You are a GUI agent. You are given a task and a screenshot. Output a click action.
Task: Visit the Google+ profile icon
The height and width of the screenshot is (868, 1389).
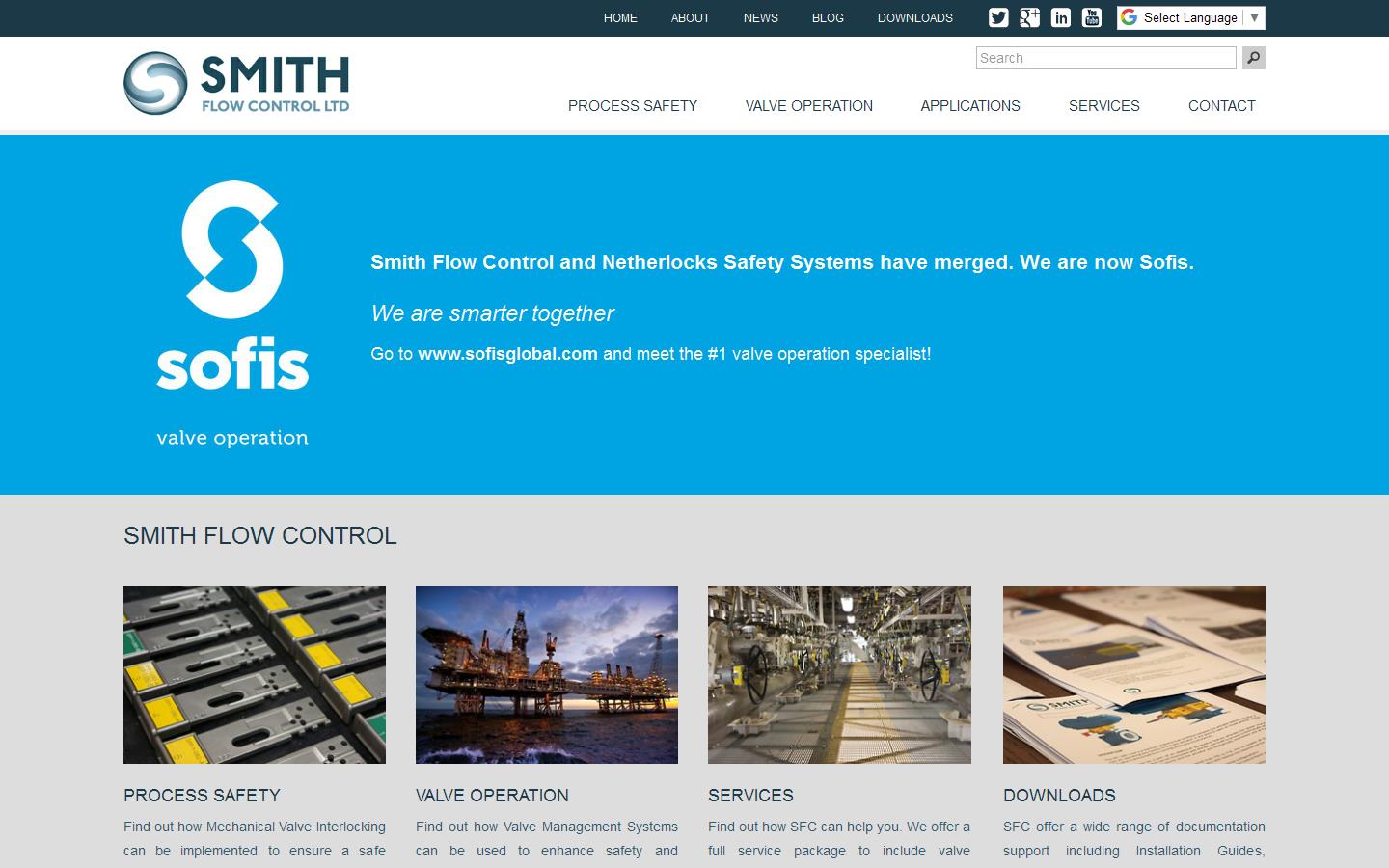pos(1029,17)
